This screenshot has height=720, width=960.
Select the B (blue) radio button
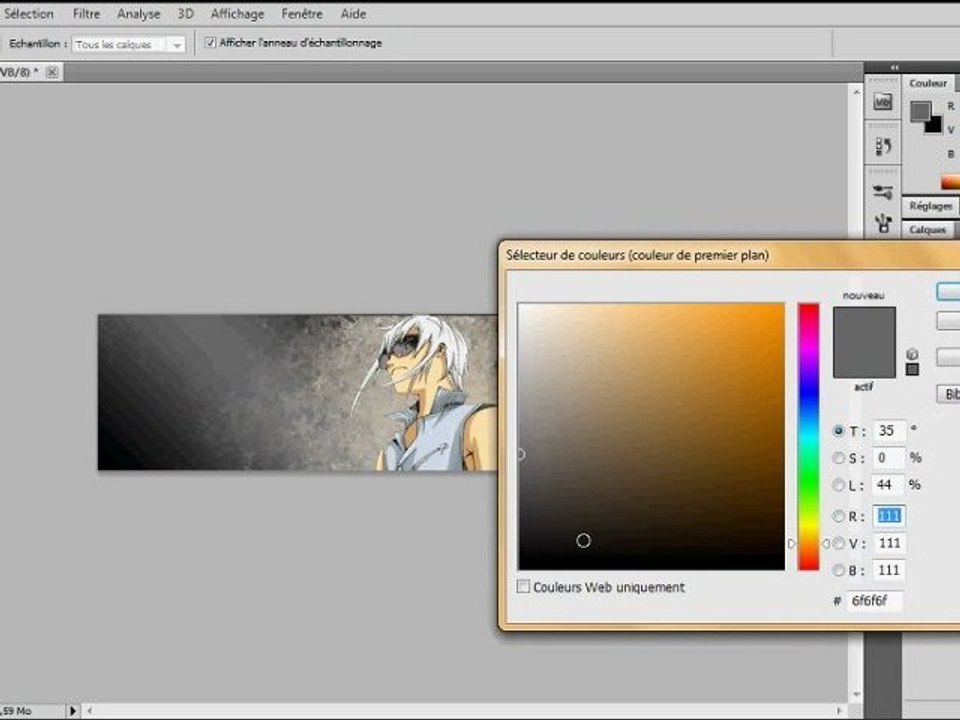point(839,571)
